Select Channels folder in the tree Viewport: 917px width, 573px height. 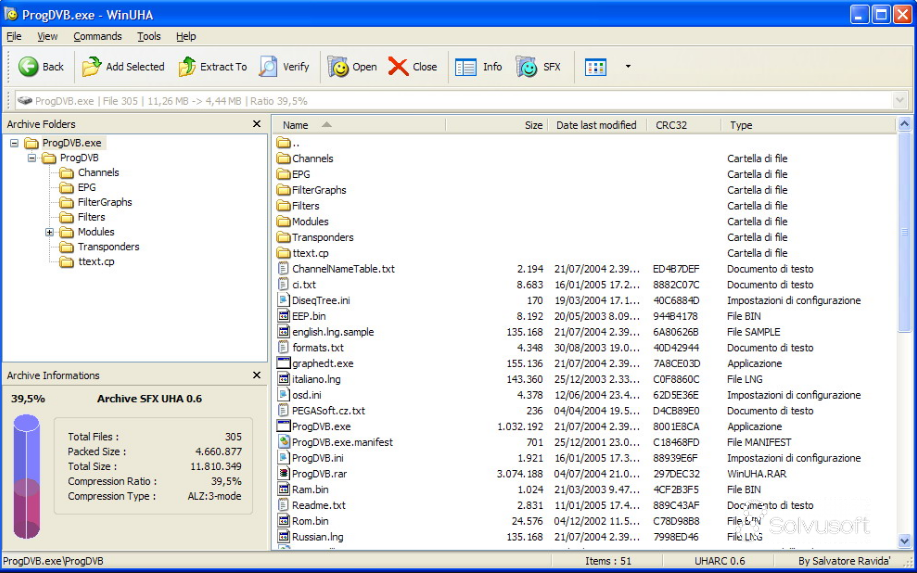pos(98,172)
